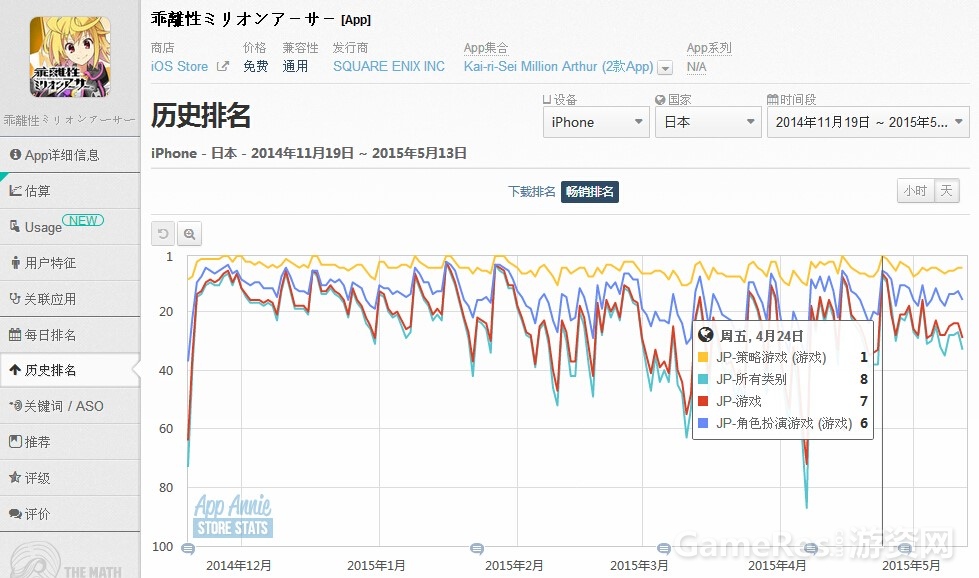Click the teal JP-所有类别 legend swatch
Image resolution: width=979 pixels, height=578 pixels.
click(x=703, y=379)
